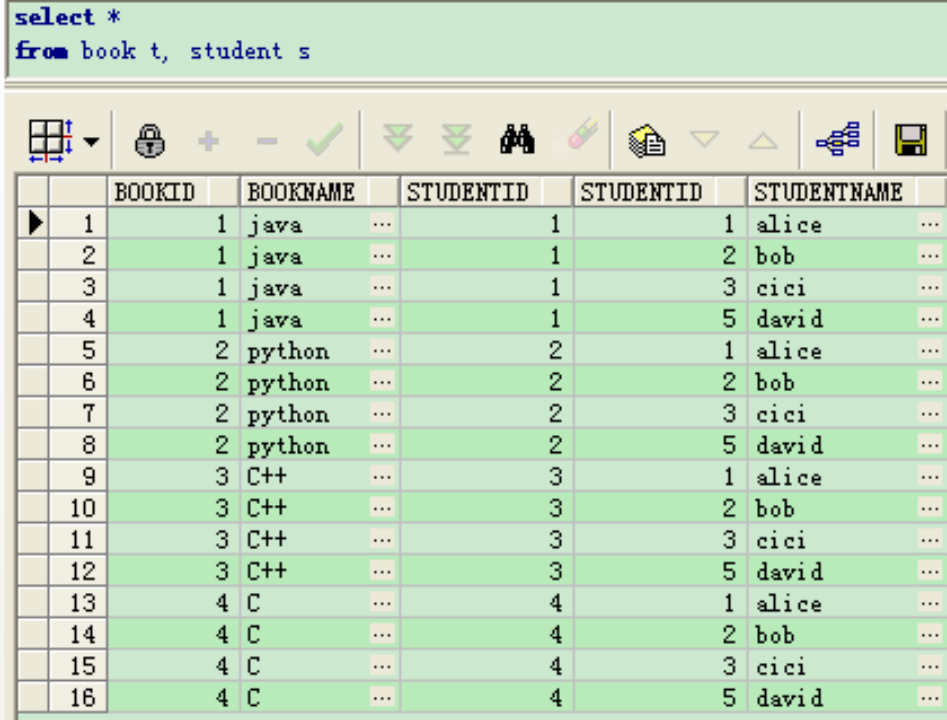
Task: Open ellipsis editor for C in row 13
Action: click(382, 603)
